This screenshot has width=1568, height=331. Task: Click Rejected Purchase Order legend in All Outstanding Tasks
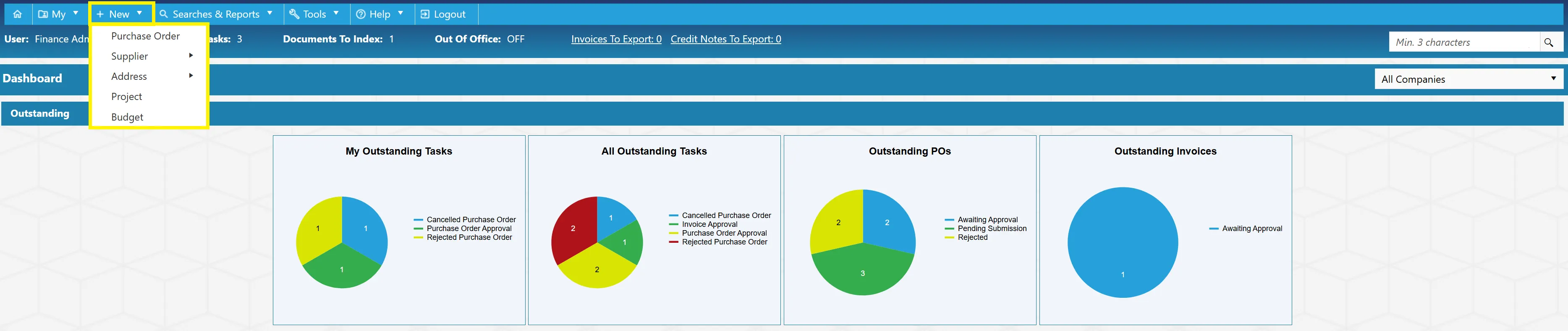717,242
